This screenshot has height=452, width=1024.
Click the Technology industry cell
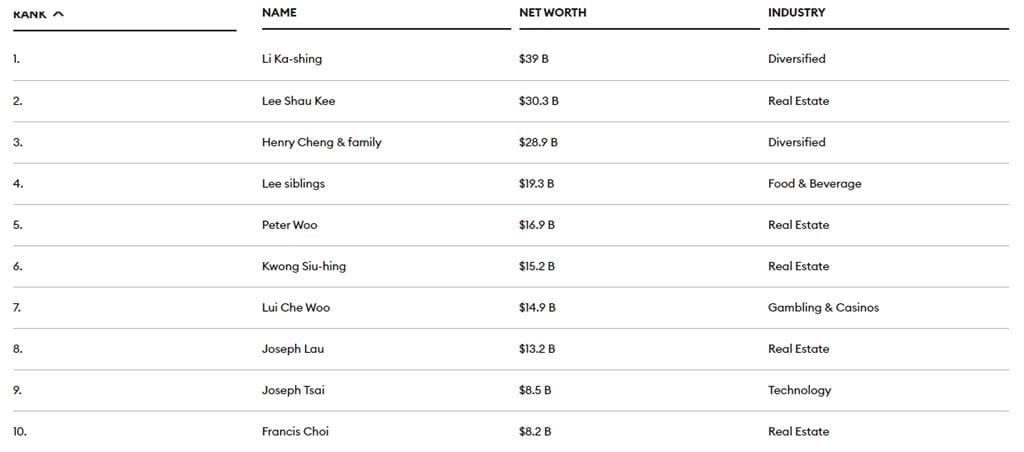pyautogui.click(x=799, y=390)
